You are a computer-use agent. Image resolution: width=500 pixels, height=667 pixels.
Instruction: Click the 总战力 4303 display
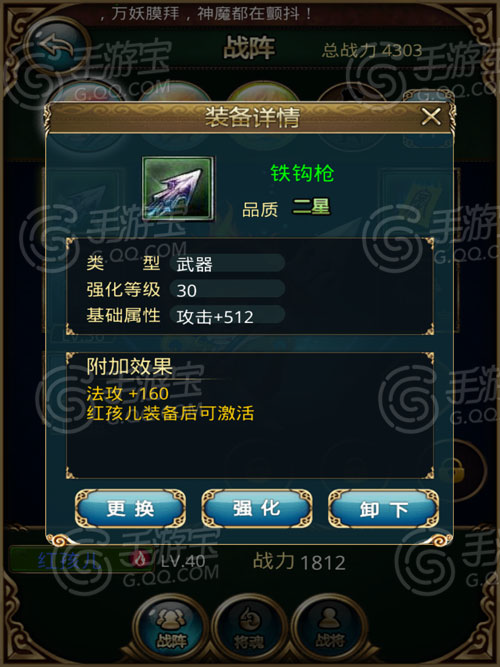tap(372, 51)
